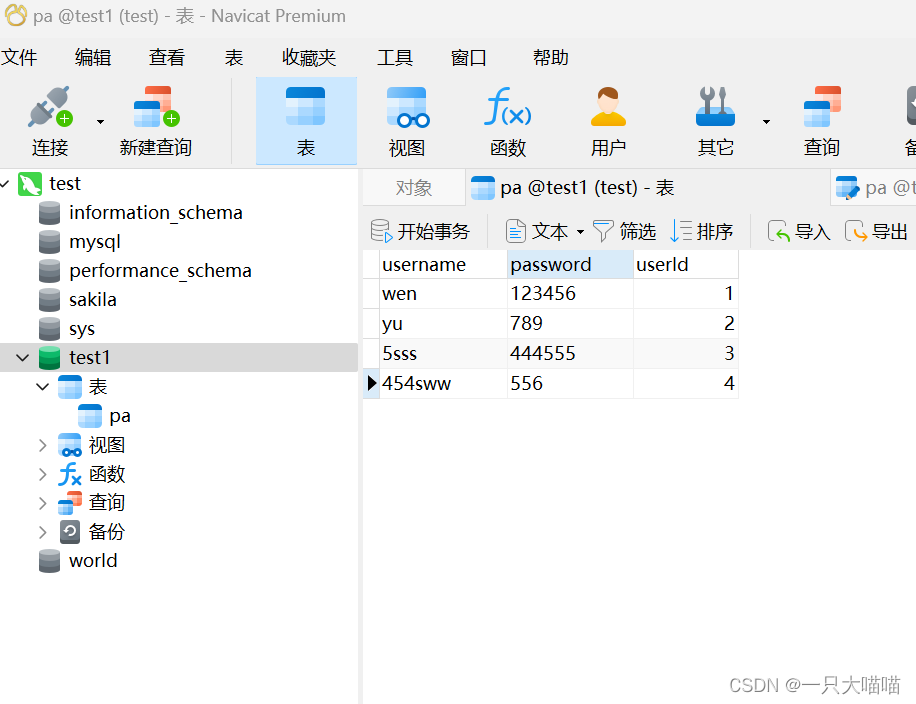This screenshot has width=916, height=704.
Task: Expand the dropdown arrow beside 连接
Action: click(x=98, y=119)
